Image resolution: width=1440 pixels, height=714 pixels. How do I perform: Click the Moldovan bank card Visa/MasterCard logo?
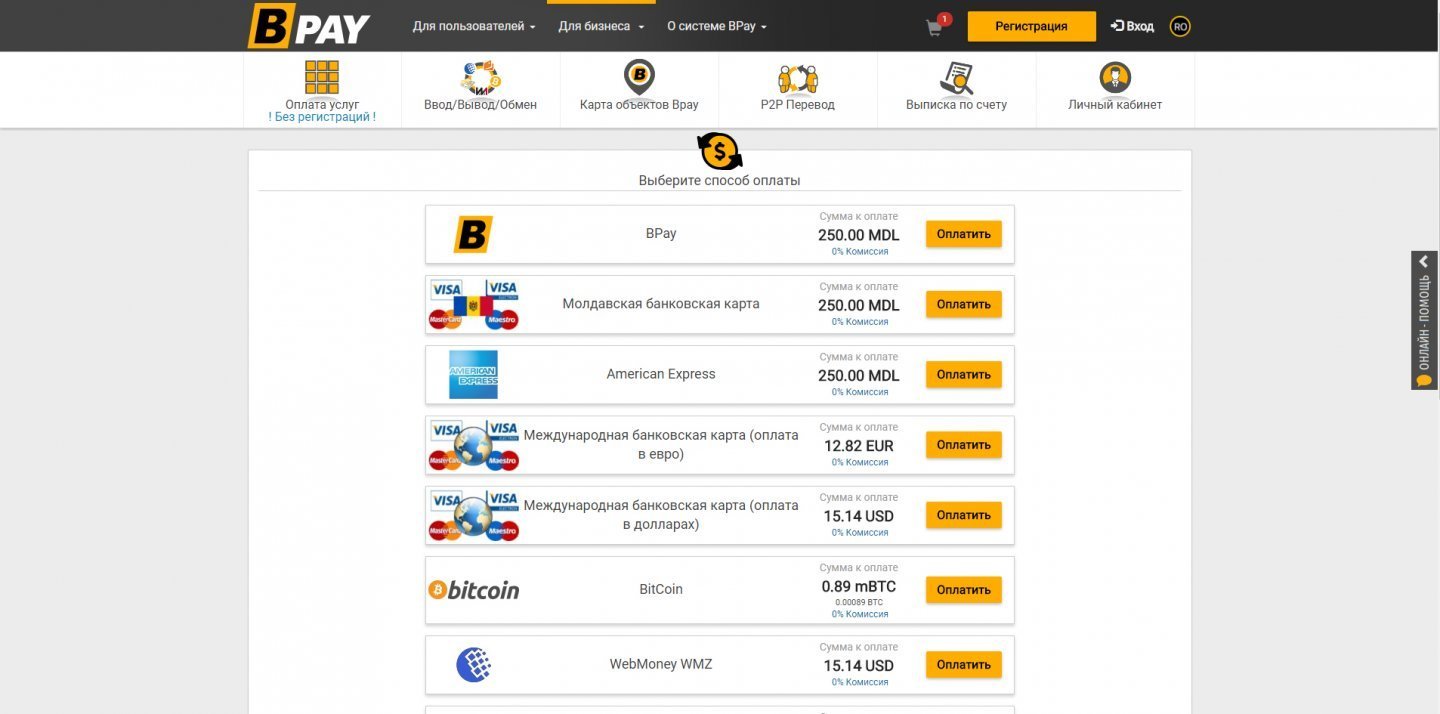[473, 305]
